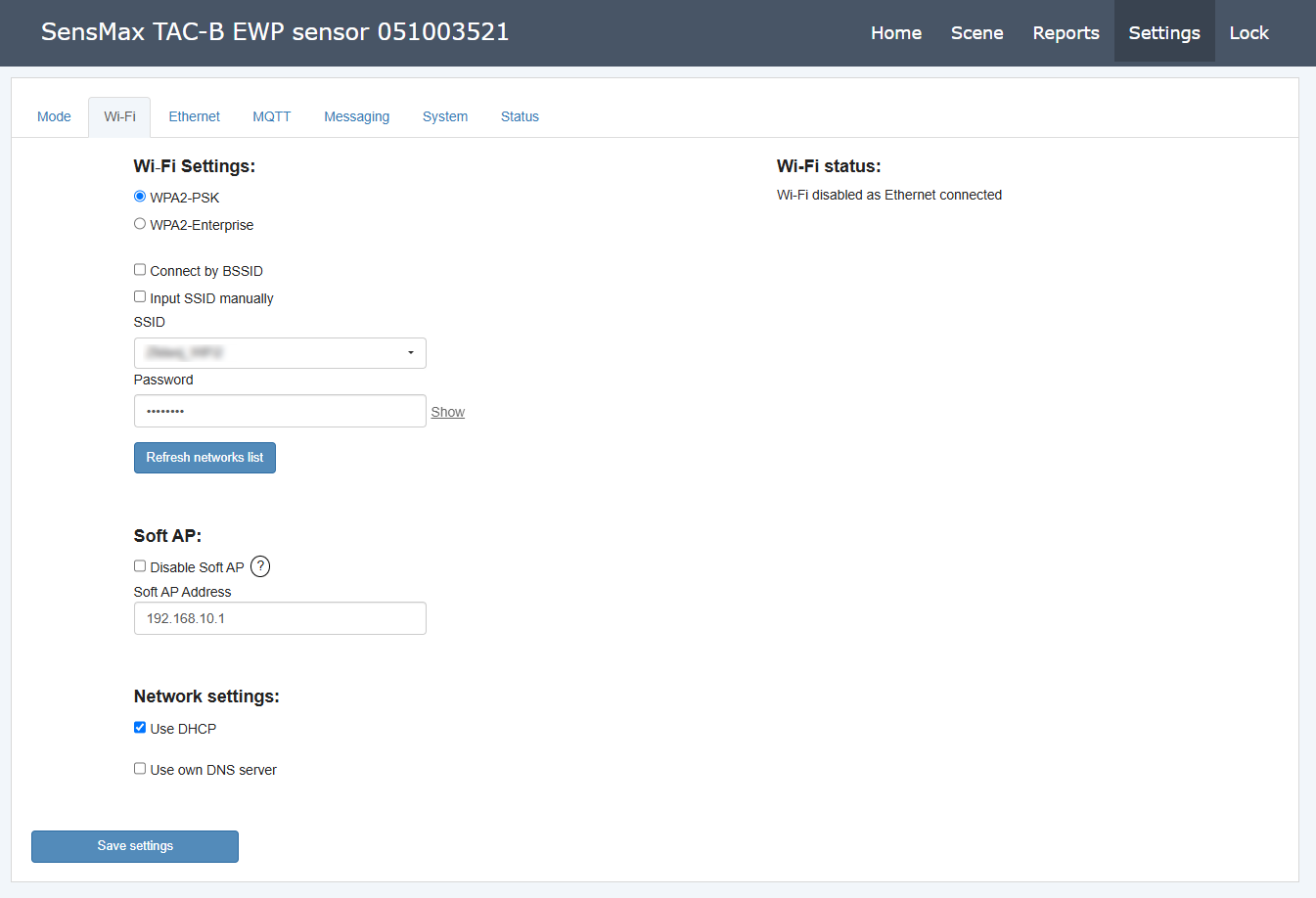The width and height of the screenshot is (1316, 898).
Task: Enable the Connect by BSSID checkbox
Action: [x=140, y=270]
